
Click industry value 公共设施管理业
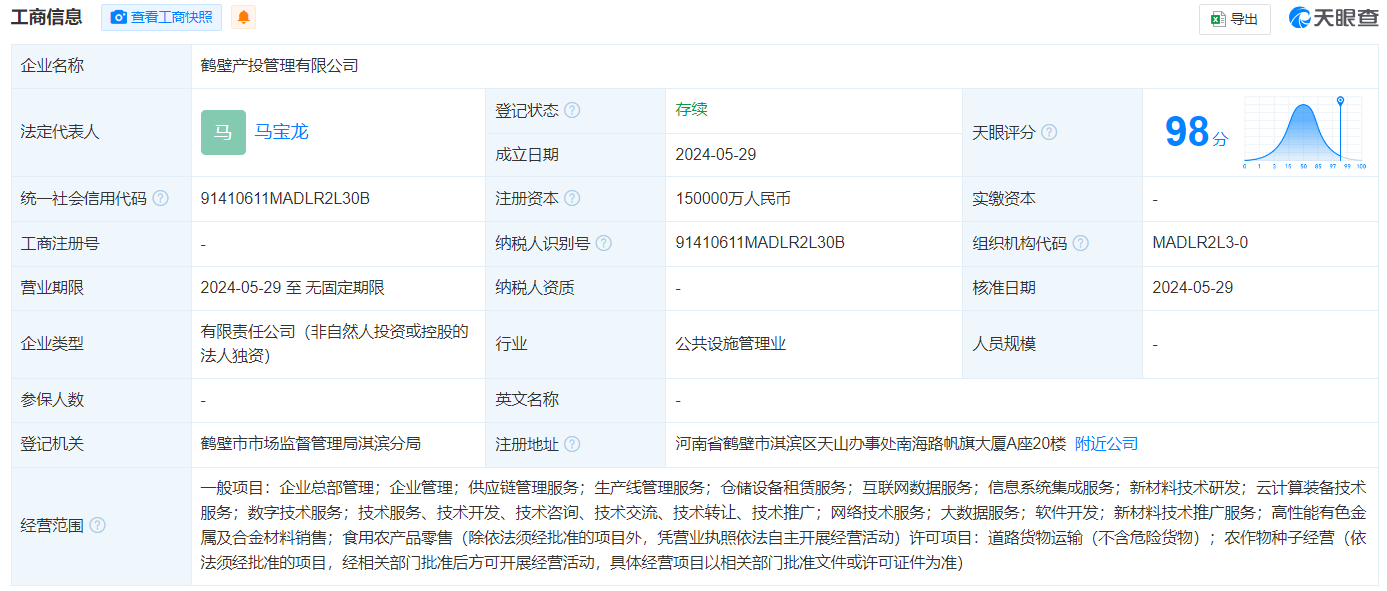(731, 343)
